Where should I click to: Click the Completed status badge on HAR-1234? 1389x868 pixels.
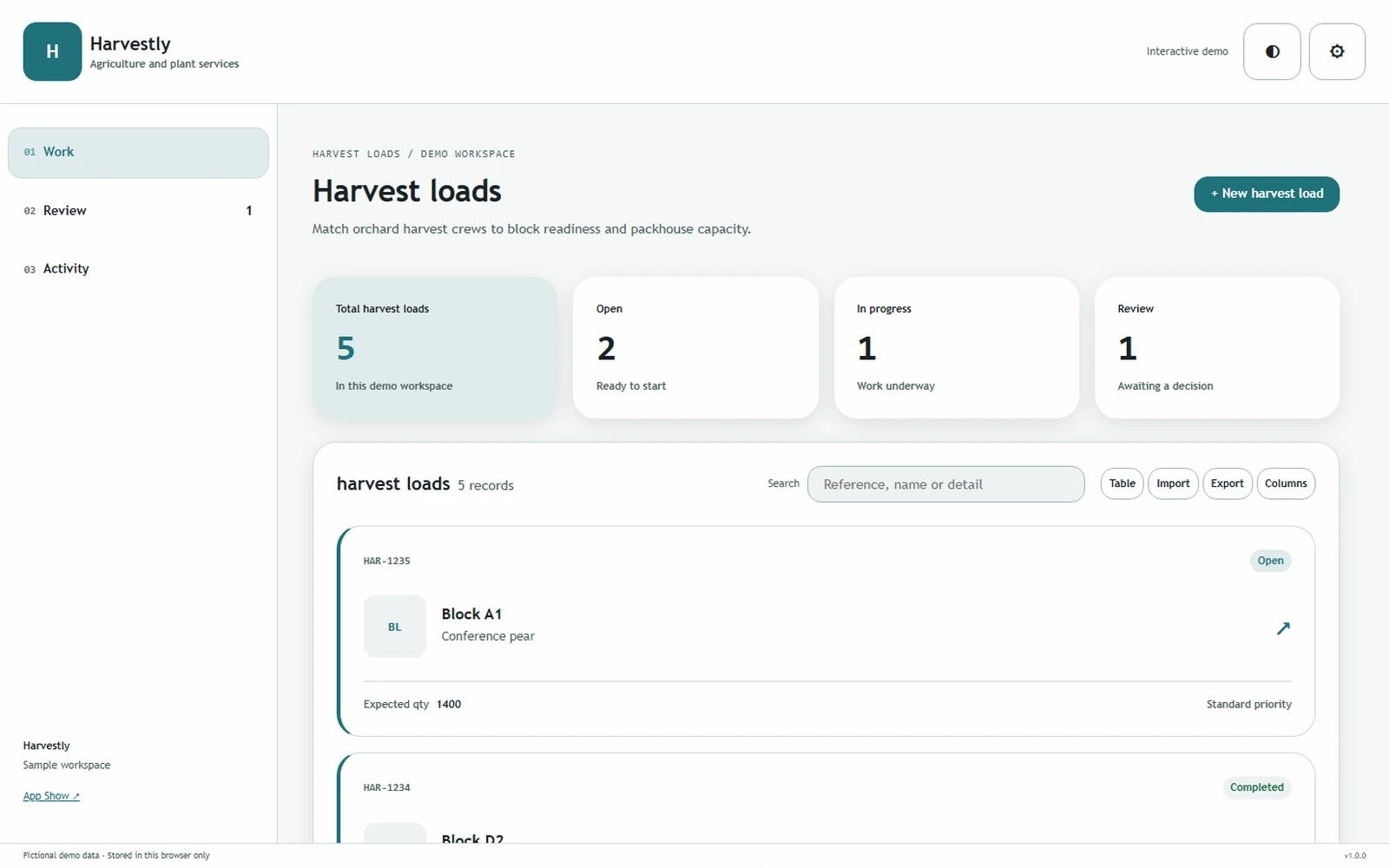click(1256, 787)
